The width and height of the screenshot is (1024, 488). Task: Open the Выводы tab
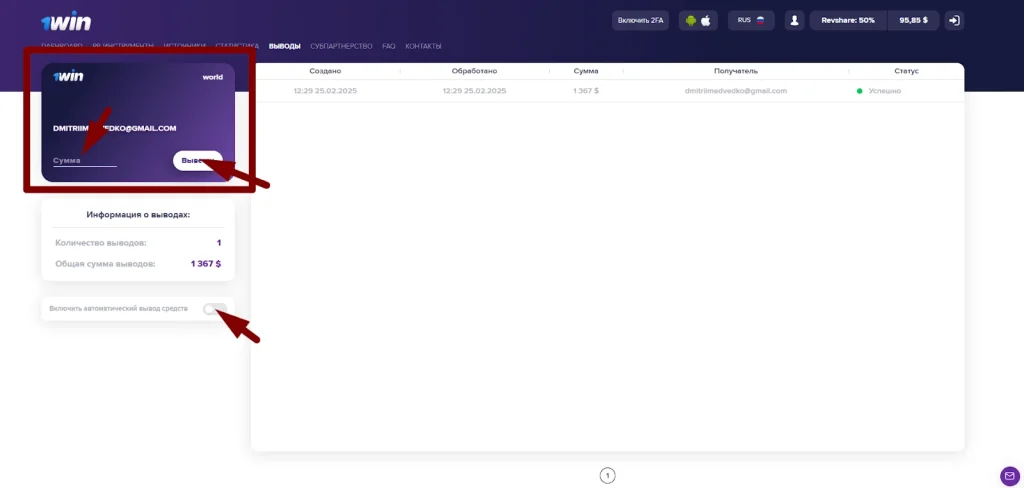tap(285, 46)
